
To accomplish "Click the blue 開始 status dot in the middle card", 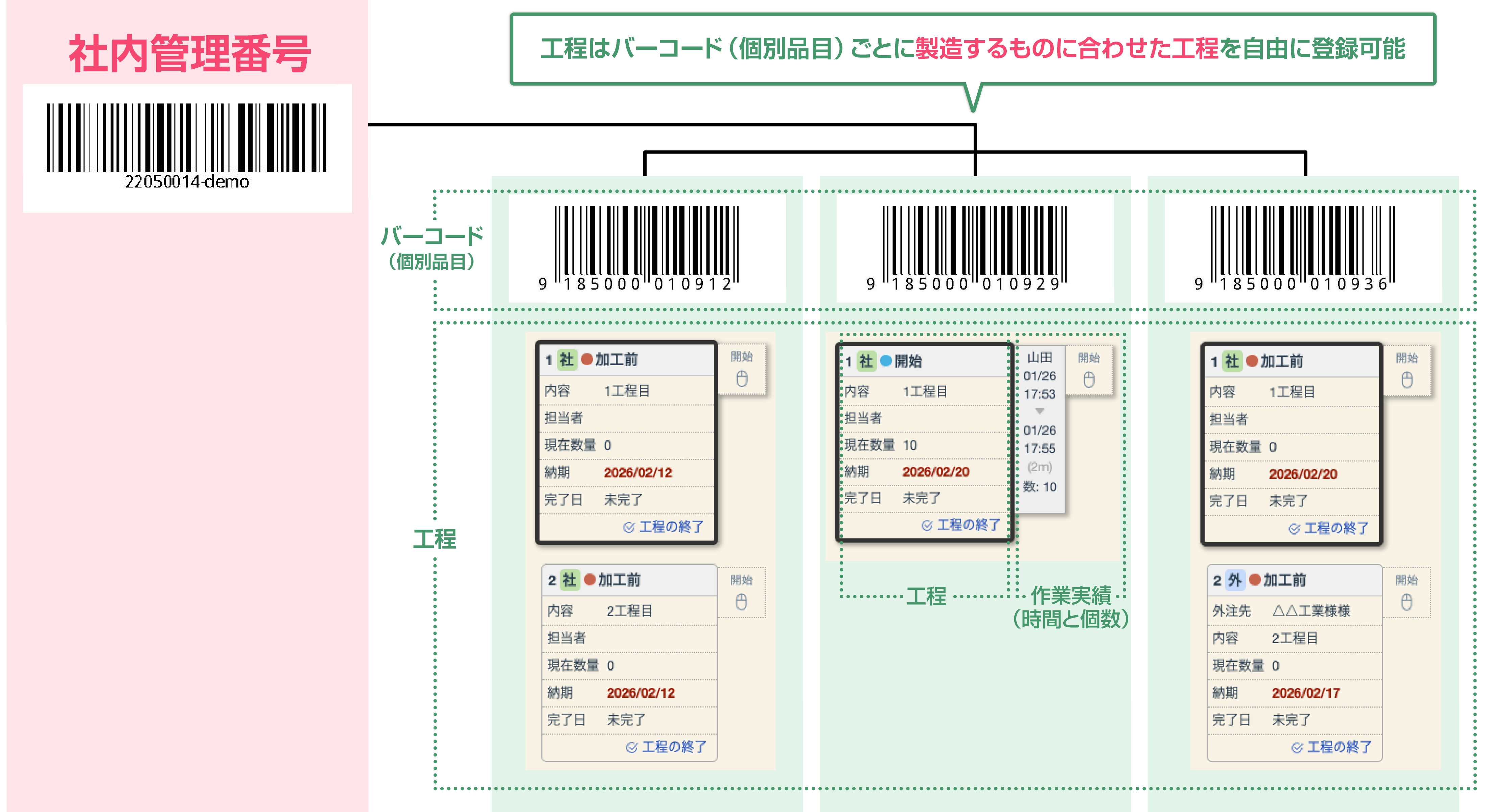I will click(885, 361).
